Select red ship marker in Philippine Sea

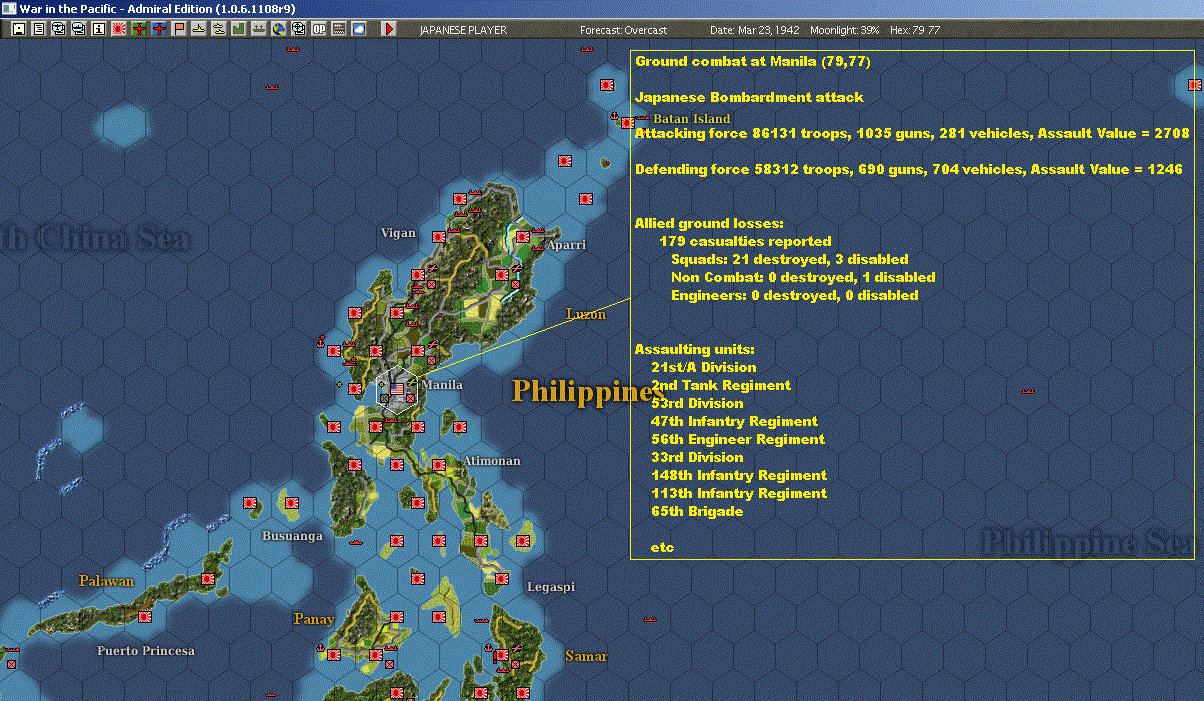tap(1027, 391)
